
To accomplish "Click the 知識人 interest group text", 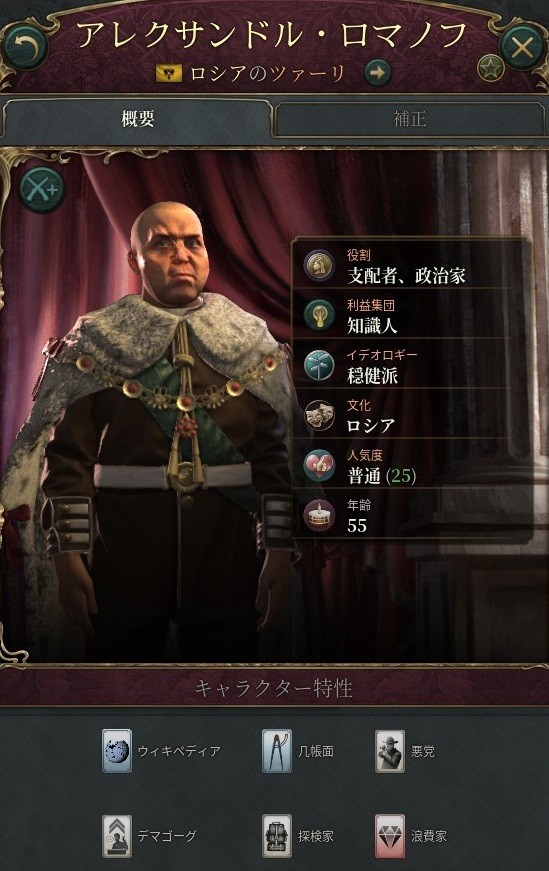I will coord(372,325).
